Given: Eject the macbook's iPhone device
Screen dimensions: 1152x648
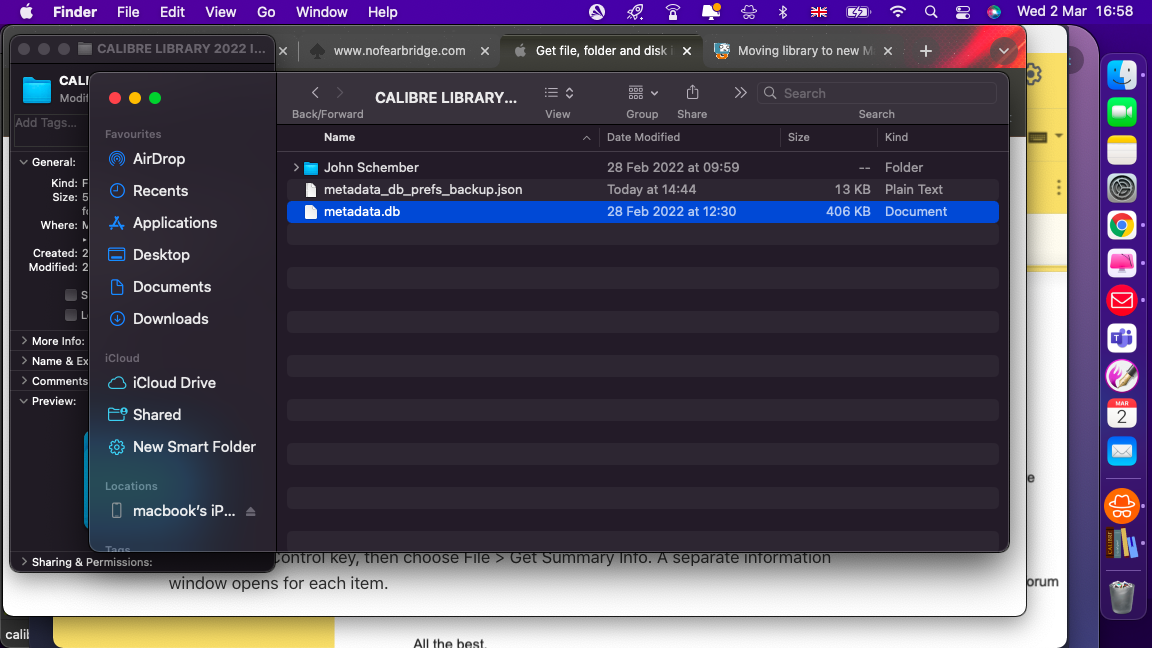Looking at the screenshot, I should (x=251, y=511).
